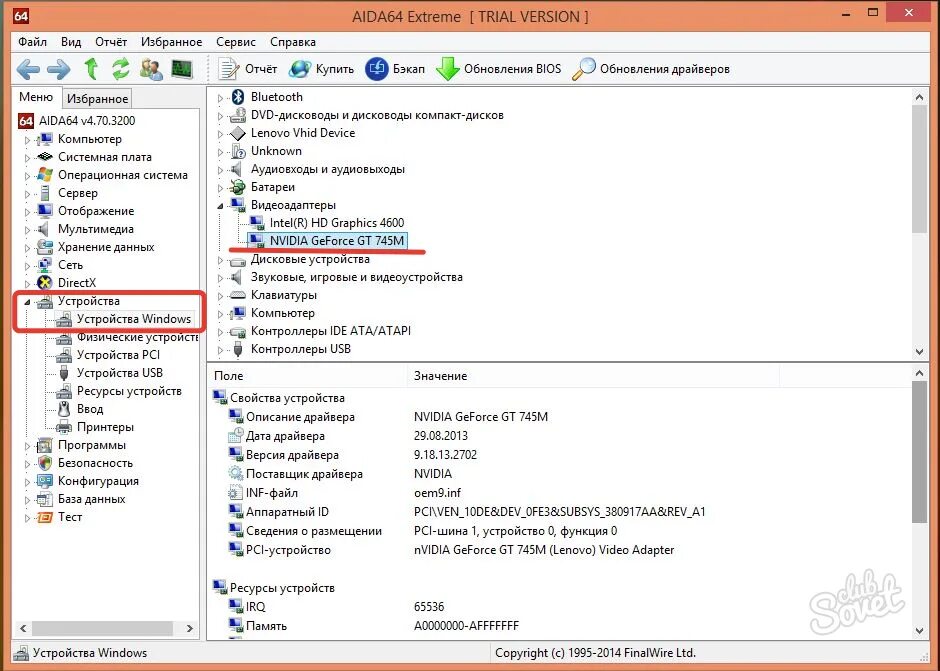
Task: Open the Справка menu
Action: (x=293, y=42)
